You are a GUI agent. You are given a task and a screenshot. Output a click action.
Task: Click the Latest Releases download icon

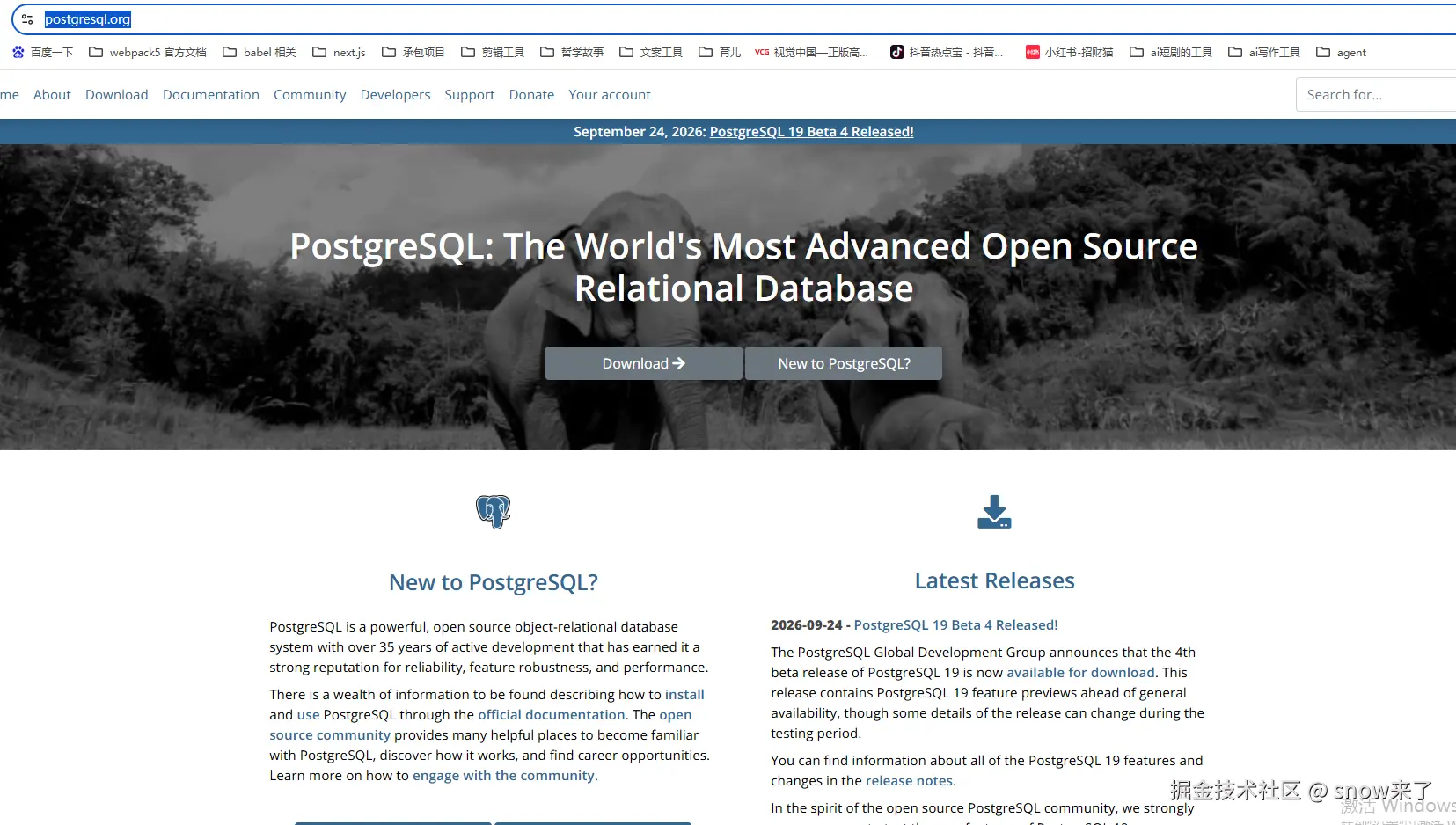click(994, 512)
